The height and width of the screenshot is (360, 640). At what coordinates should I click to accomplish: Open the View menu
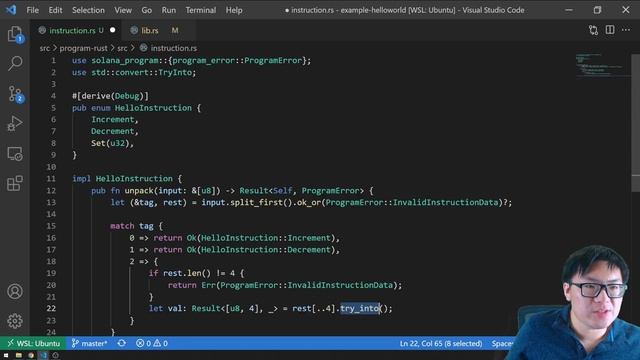coord(123,10)
